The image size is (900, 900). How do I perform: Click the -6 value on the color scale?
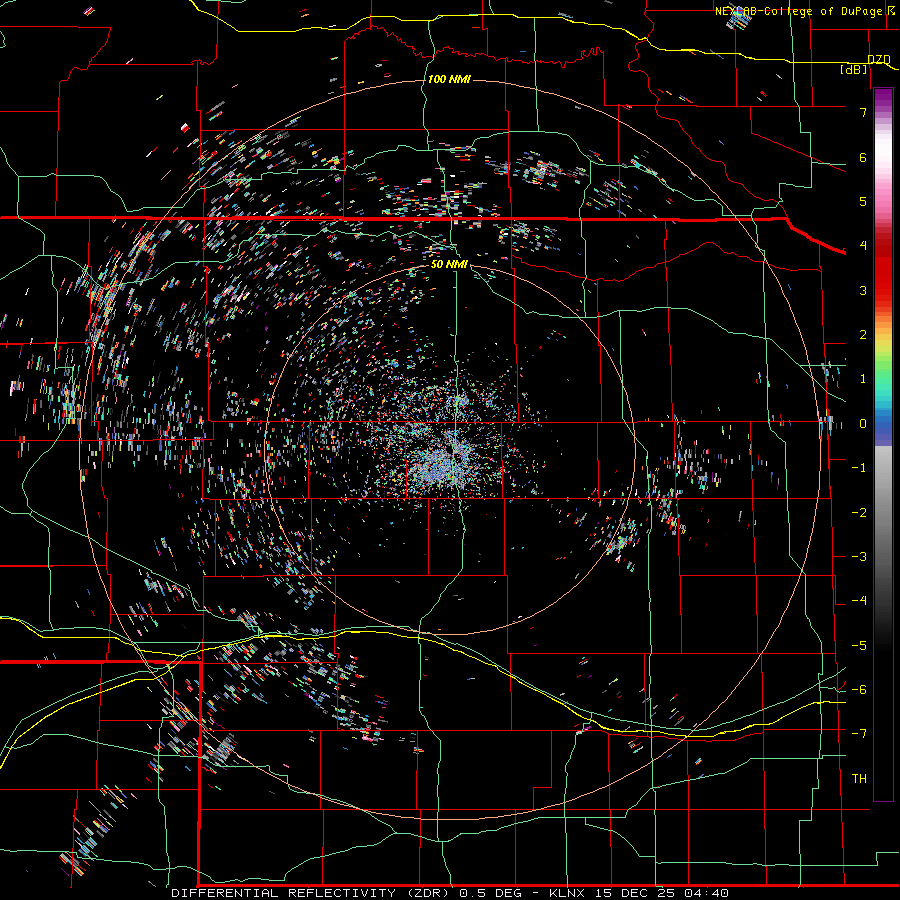click(x=859, y=690)
